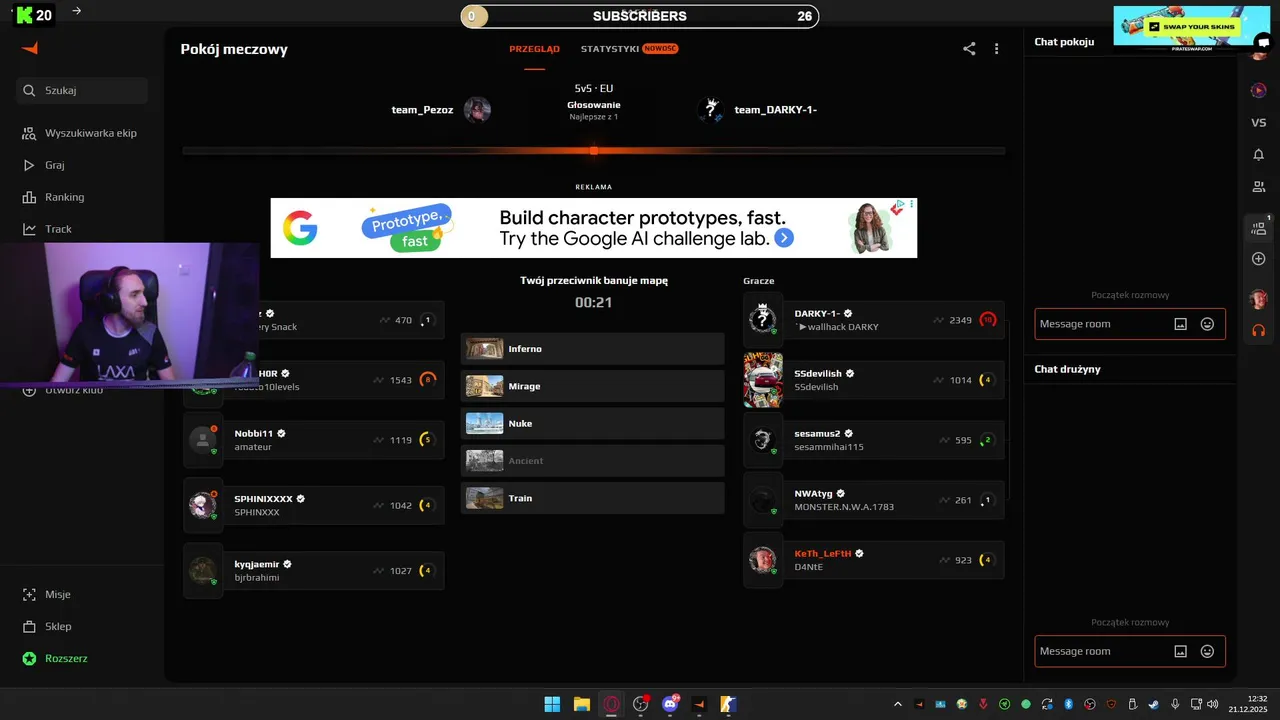Open player KeTh_LeFtH profile card

pos(895,560)
